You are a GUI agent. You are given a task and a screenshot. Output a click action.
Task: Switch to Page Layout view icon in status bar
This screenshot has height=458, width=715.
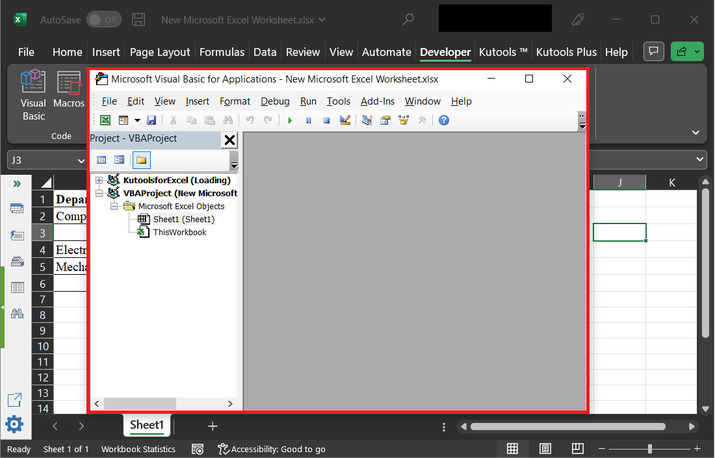click(x=545, y=448)
